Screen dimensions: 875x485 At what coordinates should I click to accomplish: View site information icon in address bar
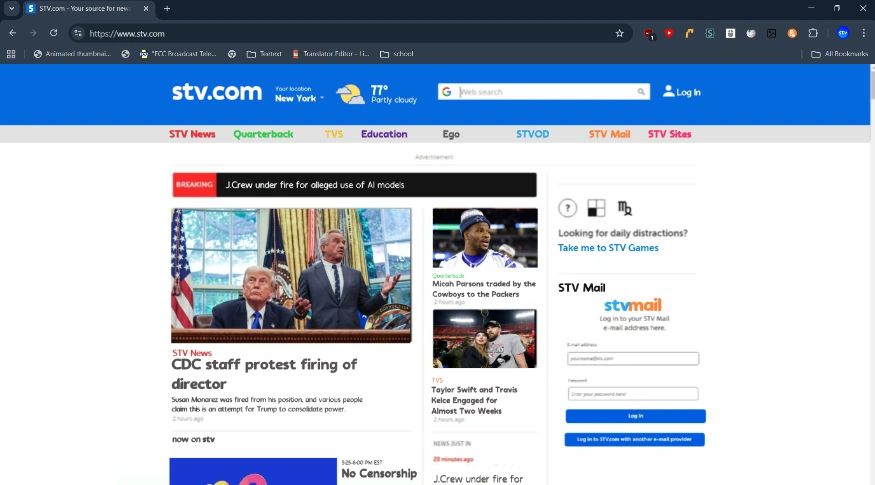click(78, 33)
